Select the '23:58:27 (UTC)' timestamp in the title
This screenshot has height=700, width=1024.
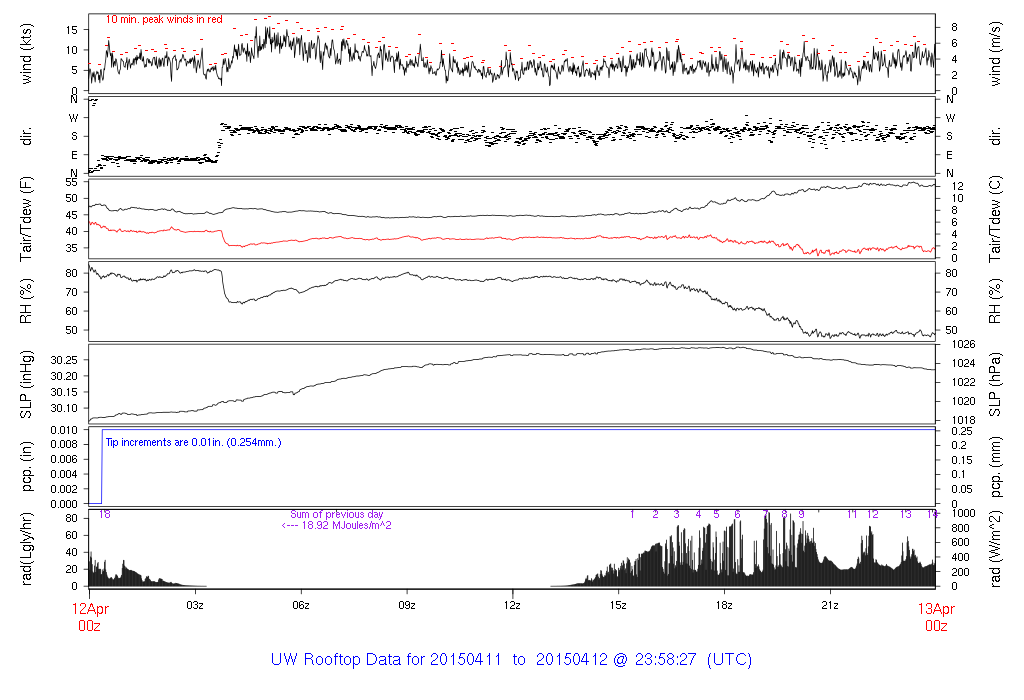point(694,660)
